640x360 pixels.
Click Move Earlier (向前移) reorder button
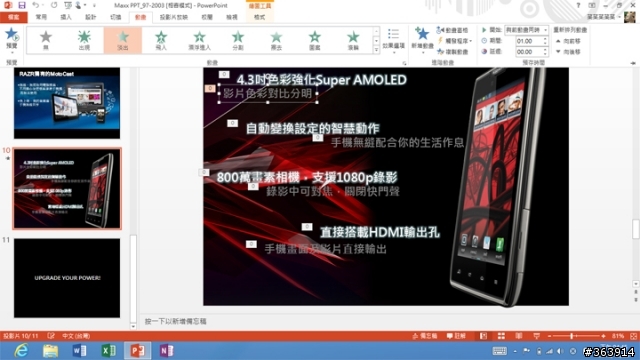click(x=568, y=41)
